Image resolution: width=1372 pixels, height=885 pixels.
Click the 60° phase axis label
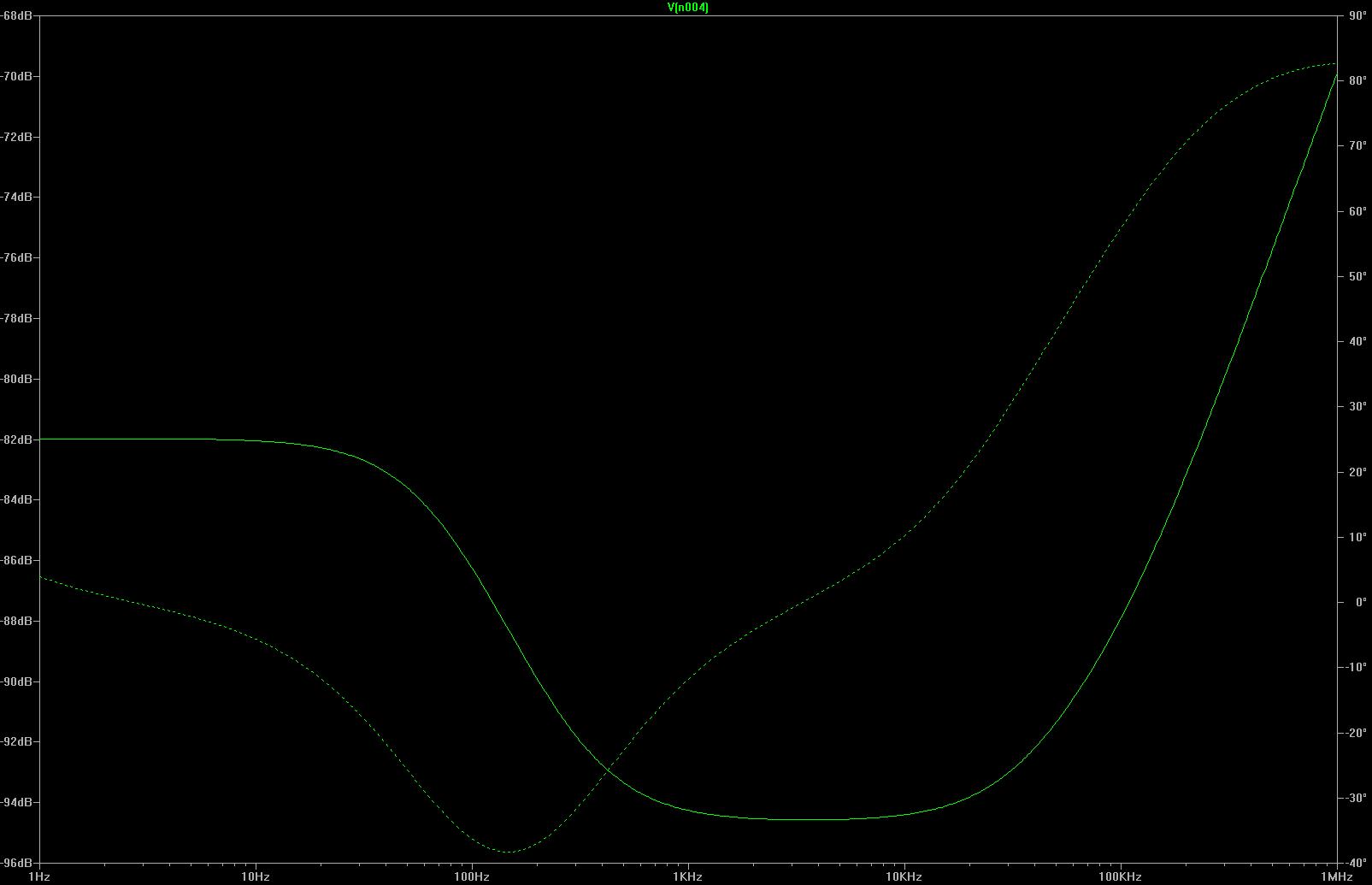coord(1357,212)
